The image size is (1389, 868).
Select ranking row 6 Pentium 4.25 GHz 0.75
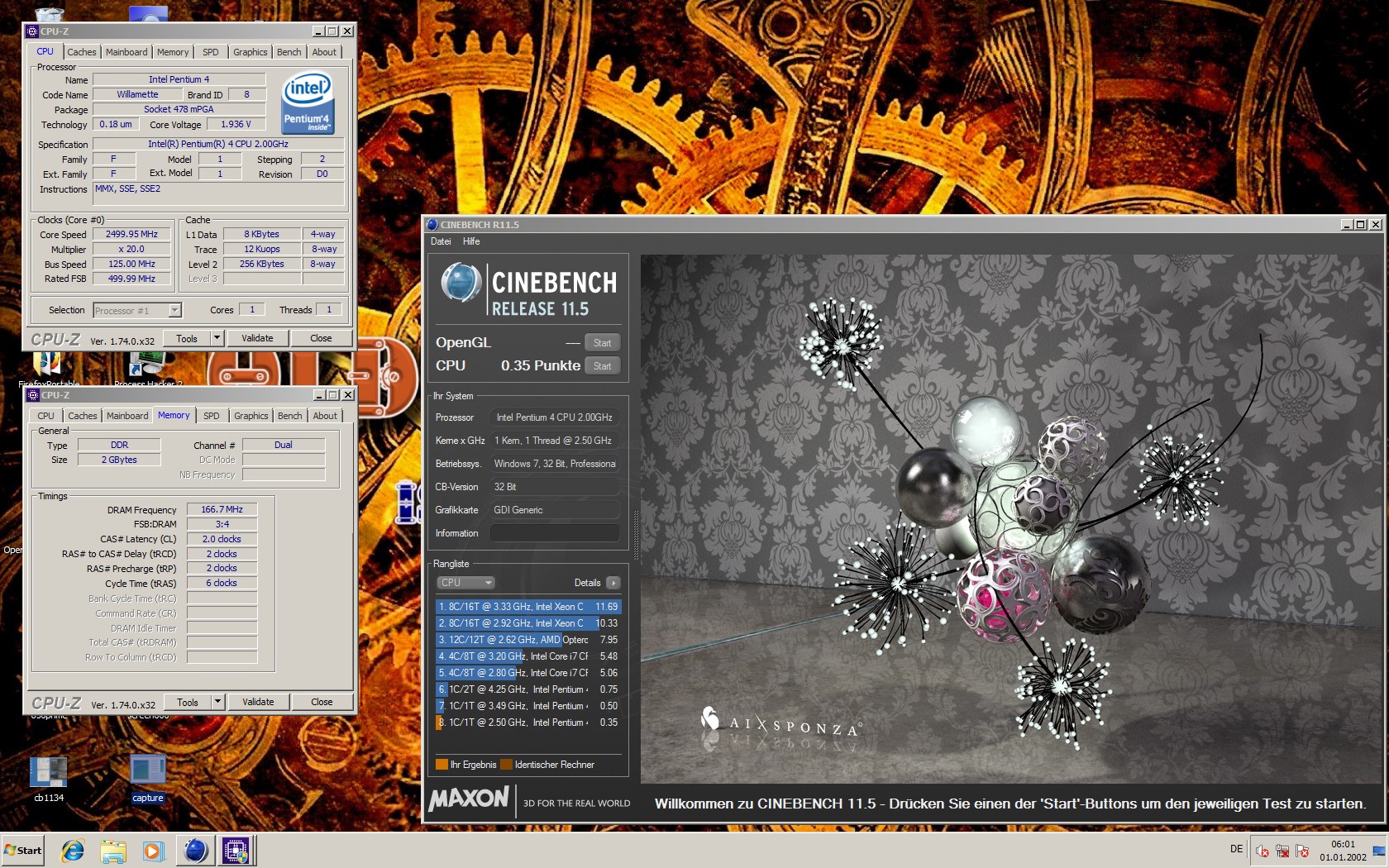[x=527, y=689]
